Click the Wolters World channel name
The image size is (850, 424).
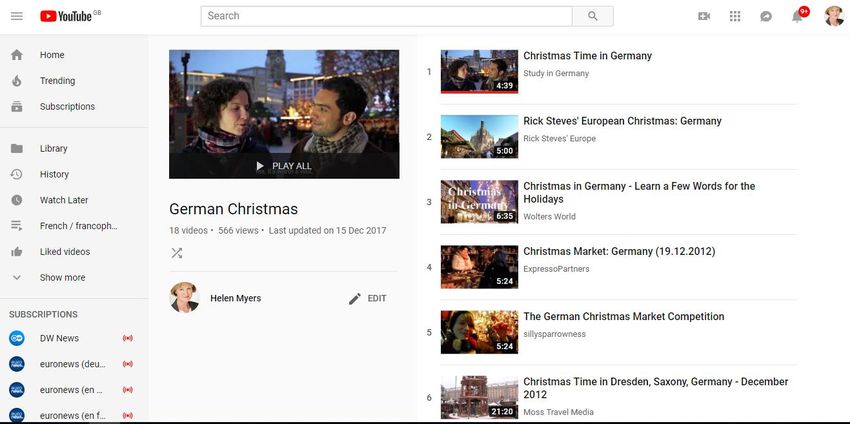click(550, 216)
